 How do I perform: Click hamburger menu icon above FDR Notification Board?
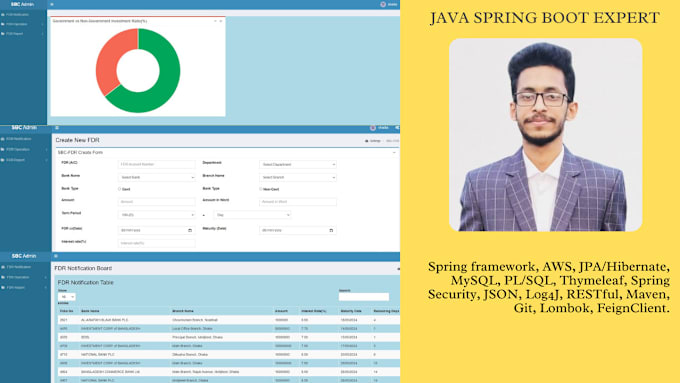click(56, 256)
